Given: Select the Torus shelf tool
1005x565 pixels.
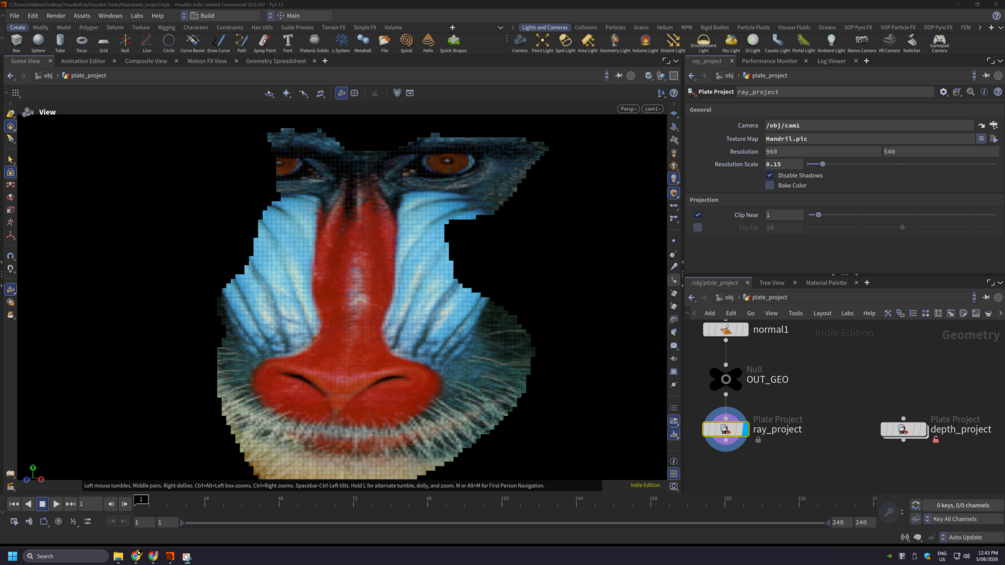Looking at the screenshot, I should [x=81, y=43].
